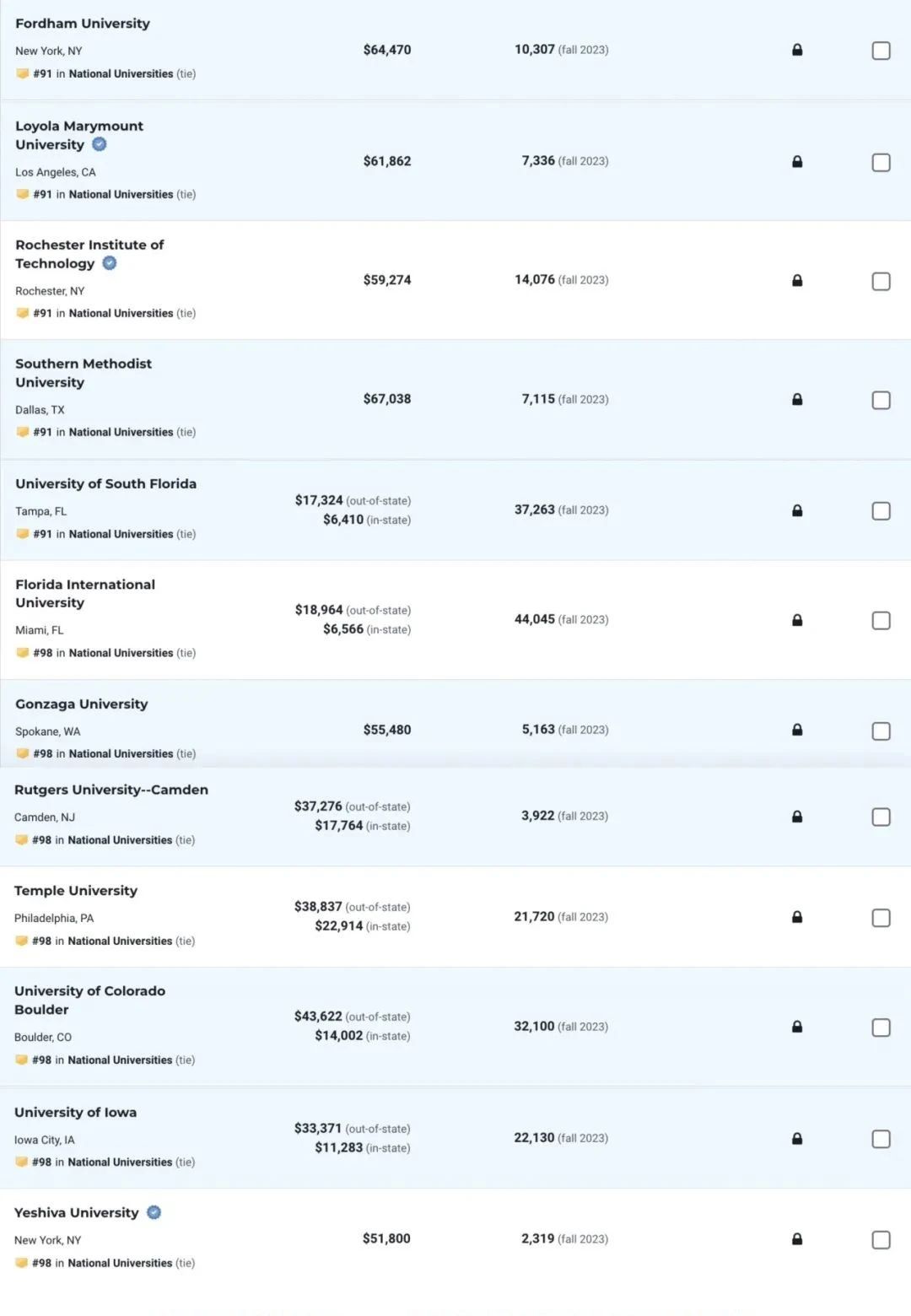Click verified badge next to Rochester Institute of Technology
The image size is (911, 1316).
pyautogui.click(x=110, y=263)
